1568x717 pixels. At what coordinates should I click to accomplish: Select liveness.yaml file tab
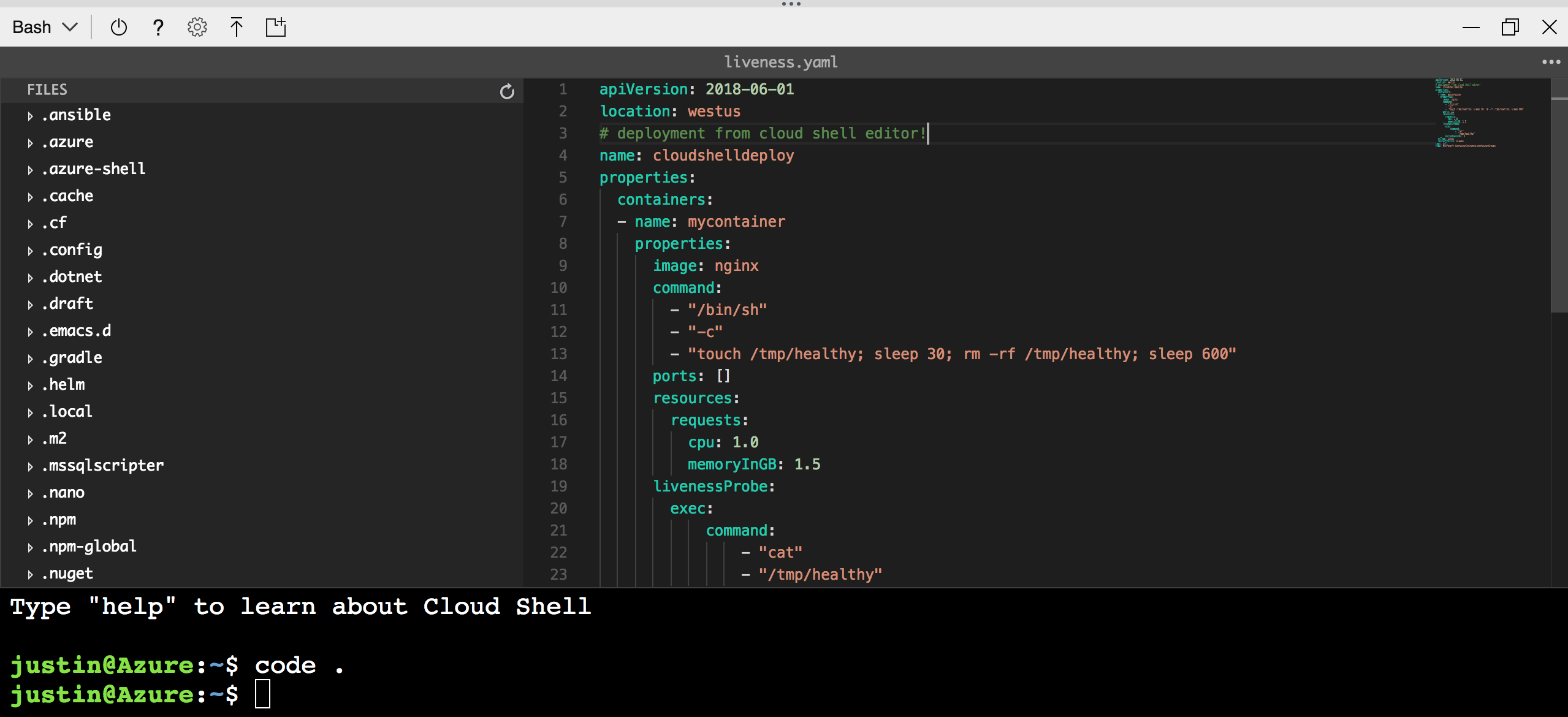[x=783, y=62]
